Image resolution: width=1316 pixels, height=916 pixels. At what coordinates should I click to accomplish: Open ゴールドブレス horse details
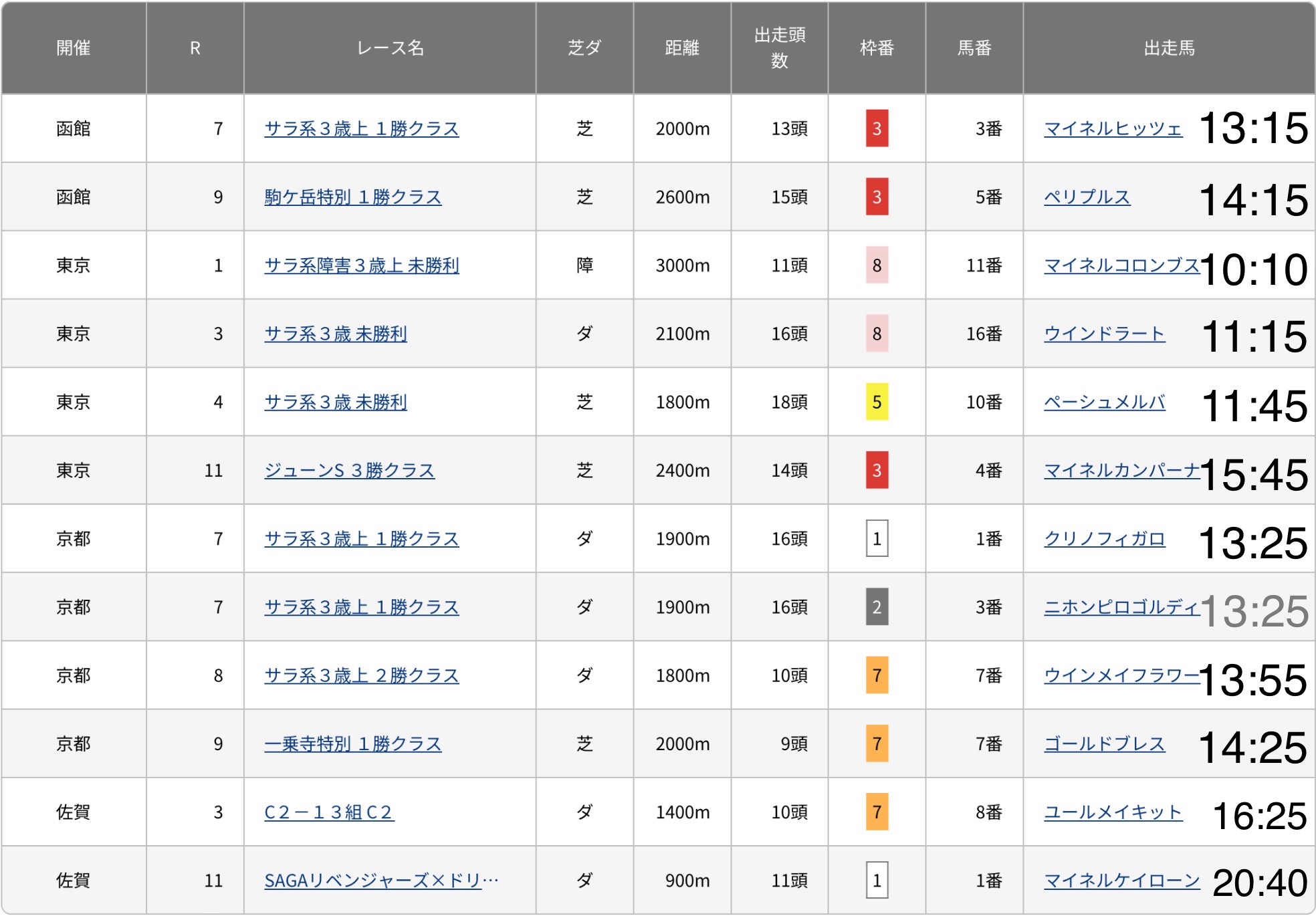coord(1104,744)
